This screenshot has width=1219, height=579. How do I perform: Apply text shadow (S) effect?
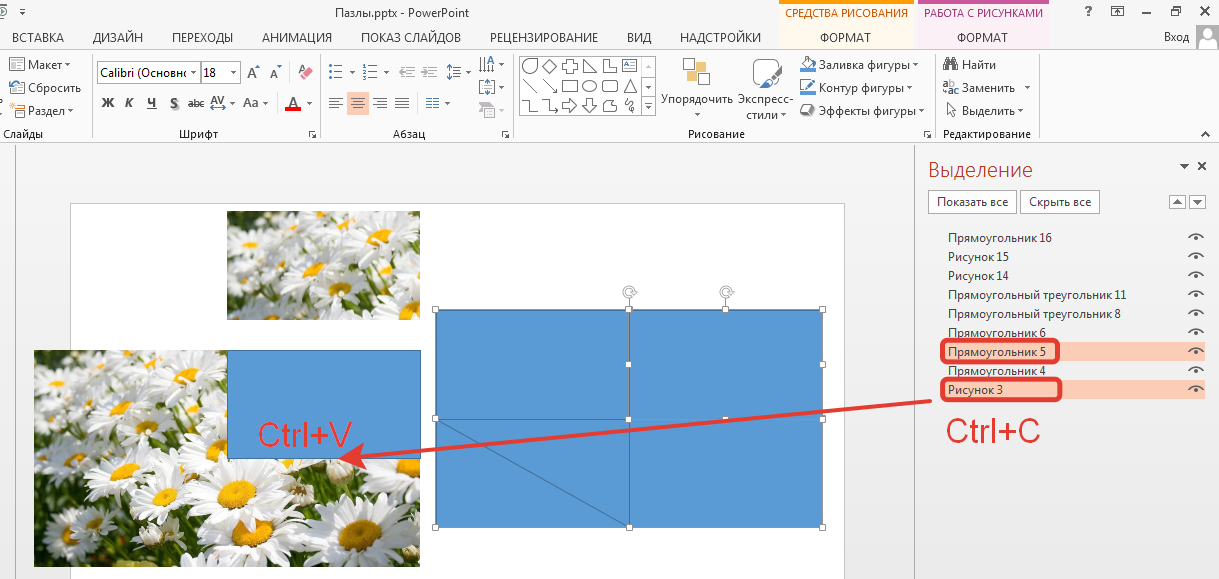click(174, 103)
